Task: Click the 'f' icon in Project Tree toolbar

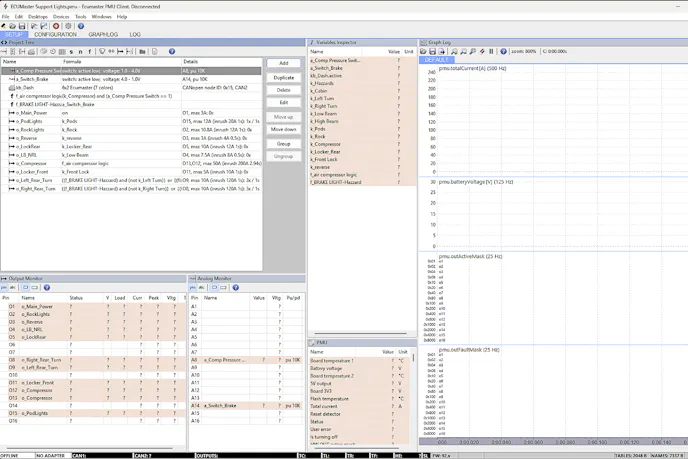Action: [90, 51]
